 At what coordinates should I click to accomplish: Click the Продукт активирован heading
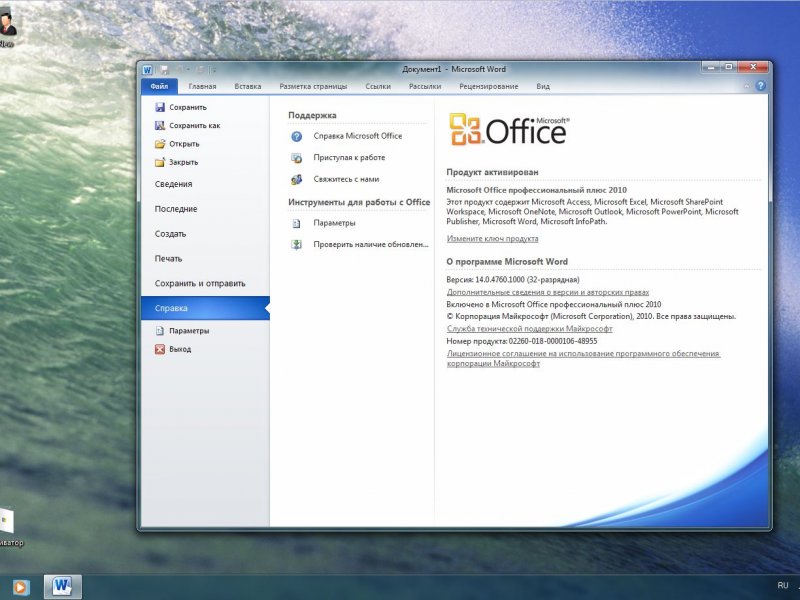pyautogui.click(x=492, y=172)
